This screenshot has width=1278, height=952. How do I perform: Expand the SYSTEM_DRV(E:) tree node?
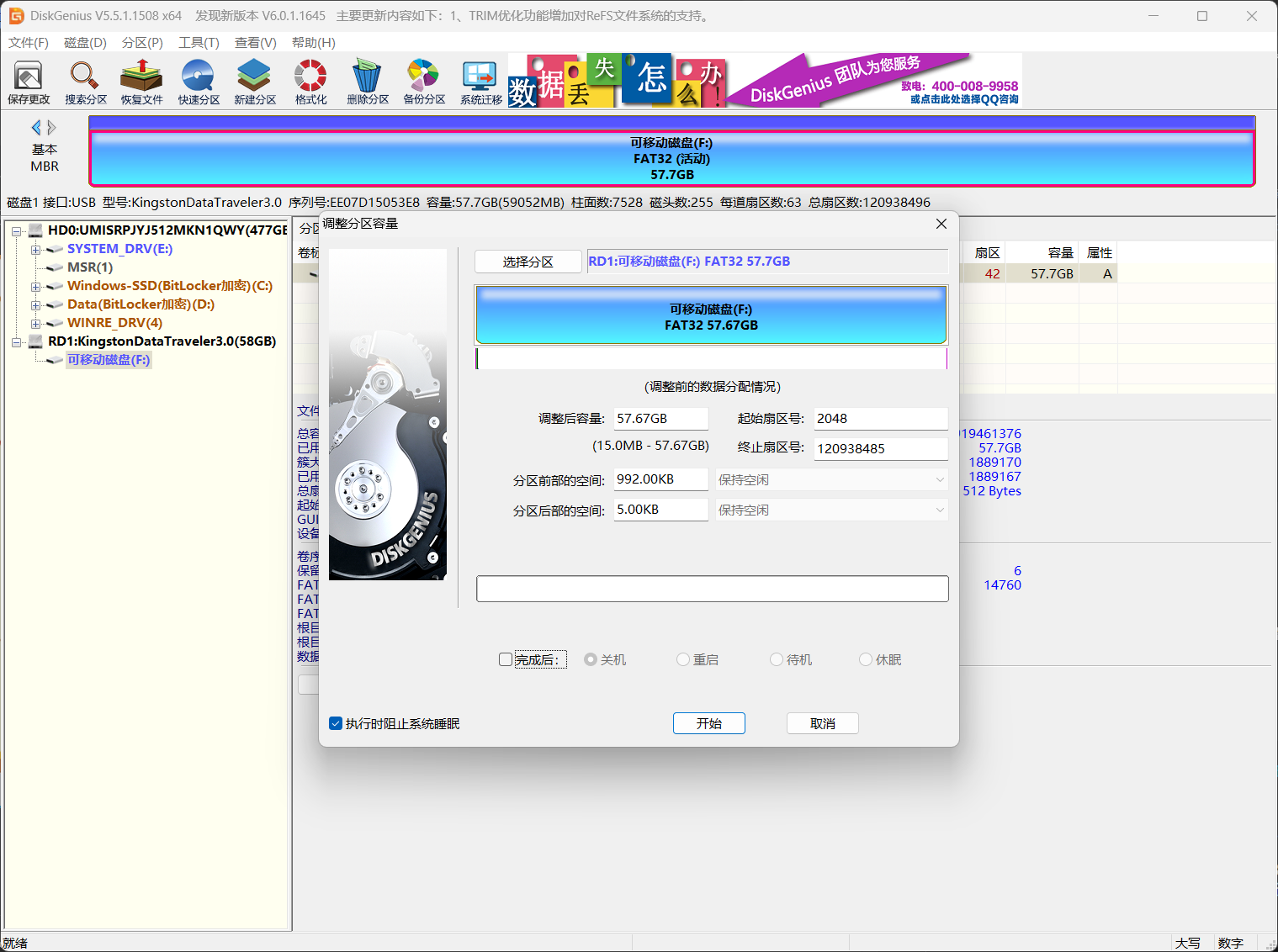pos(35,250)
